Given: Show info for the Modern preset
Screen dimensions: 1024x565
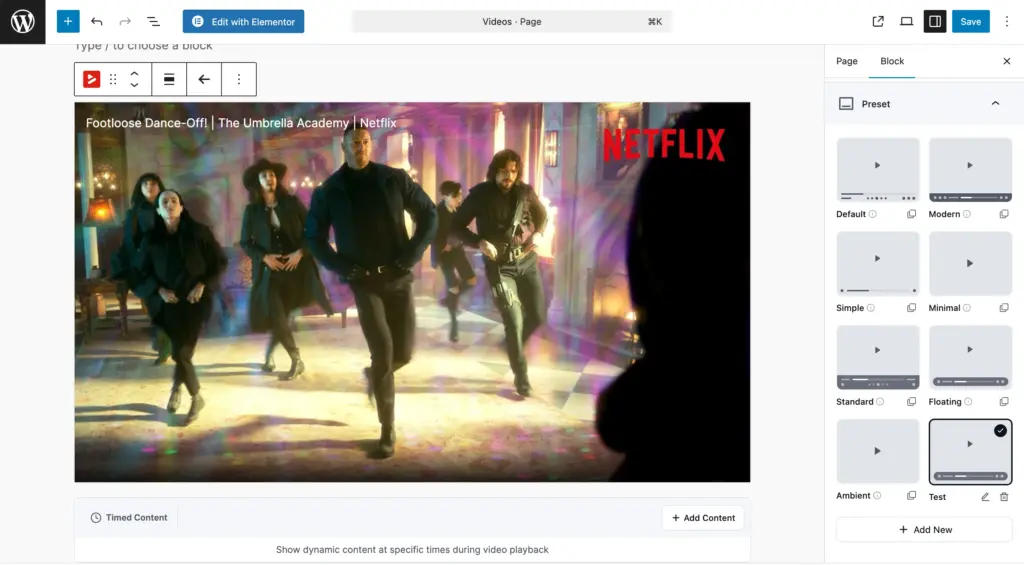Looking at the screenshot, I should [x=967, y=214].
